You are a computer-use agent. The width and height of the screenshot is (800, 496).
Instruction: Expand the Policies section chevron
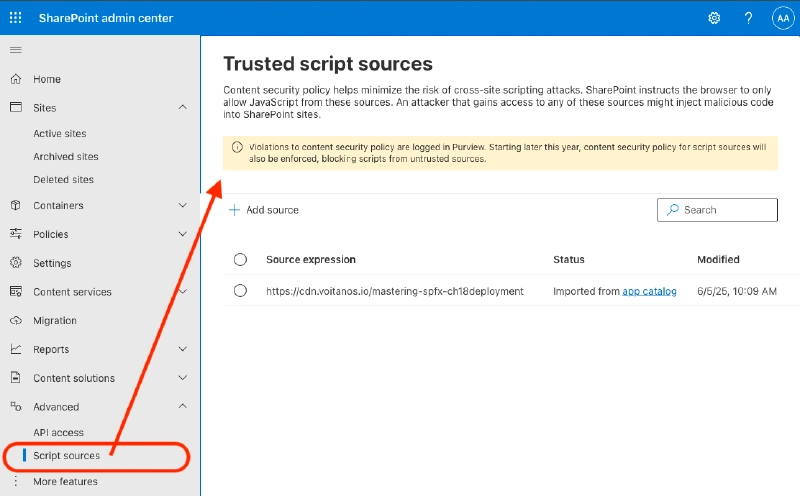pos(183,234)
